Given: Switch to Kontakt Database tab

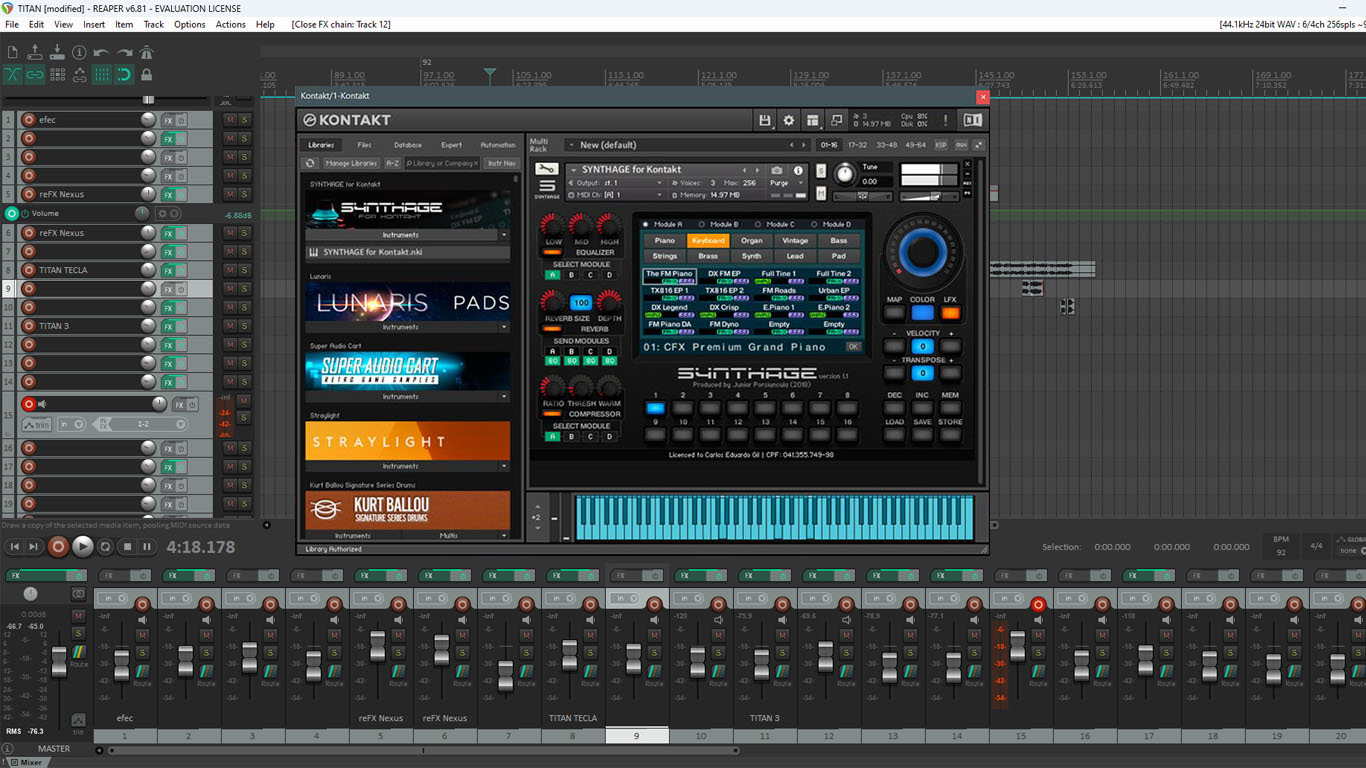Looking at the screenshot, I should [408, 145].
